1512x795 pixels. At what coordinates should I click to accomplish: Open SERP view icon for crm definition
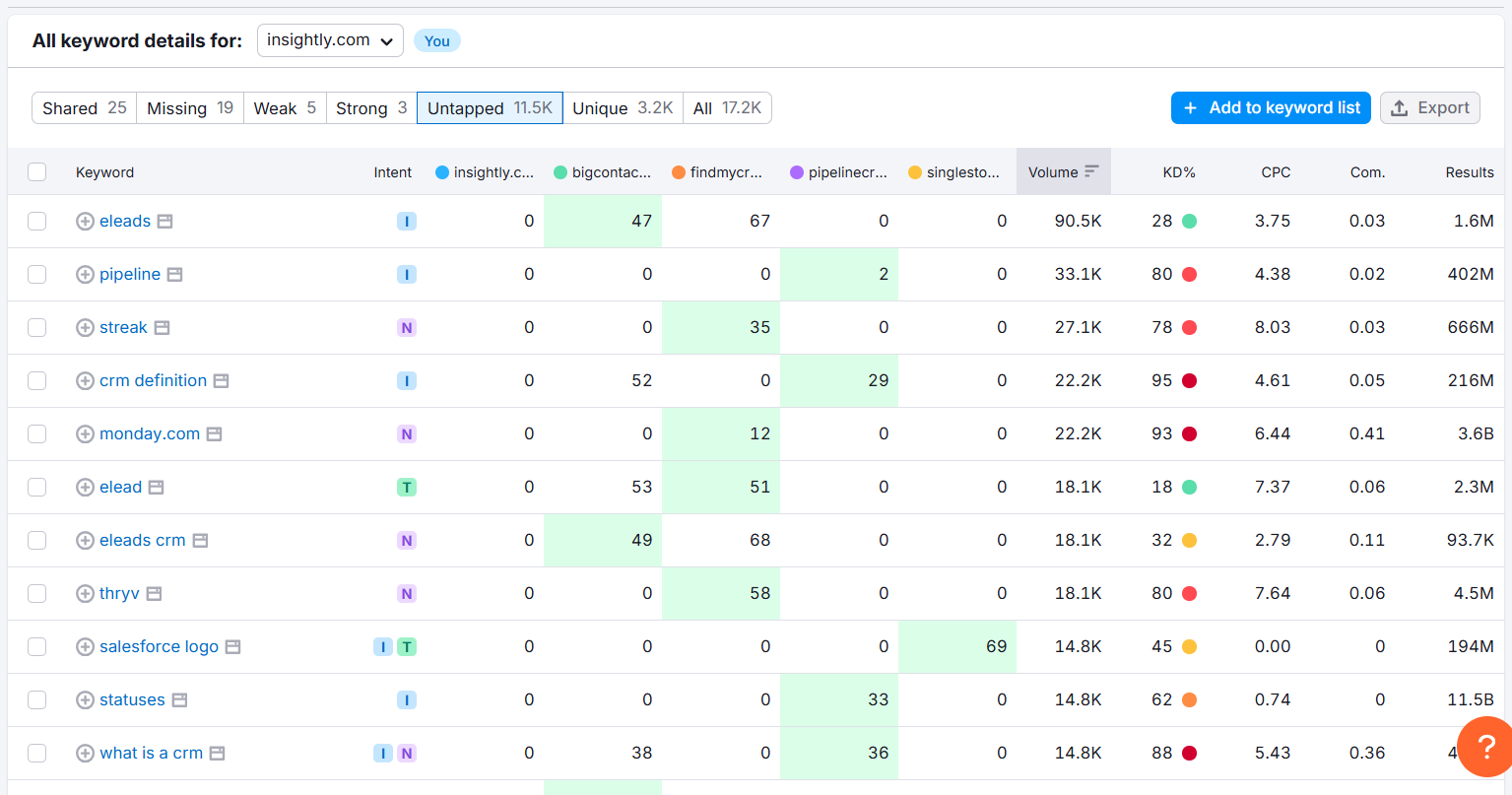coord(222,381)
